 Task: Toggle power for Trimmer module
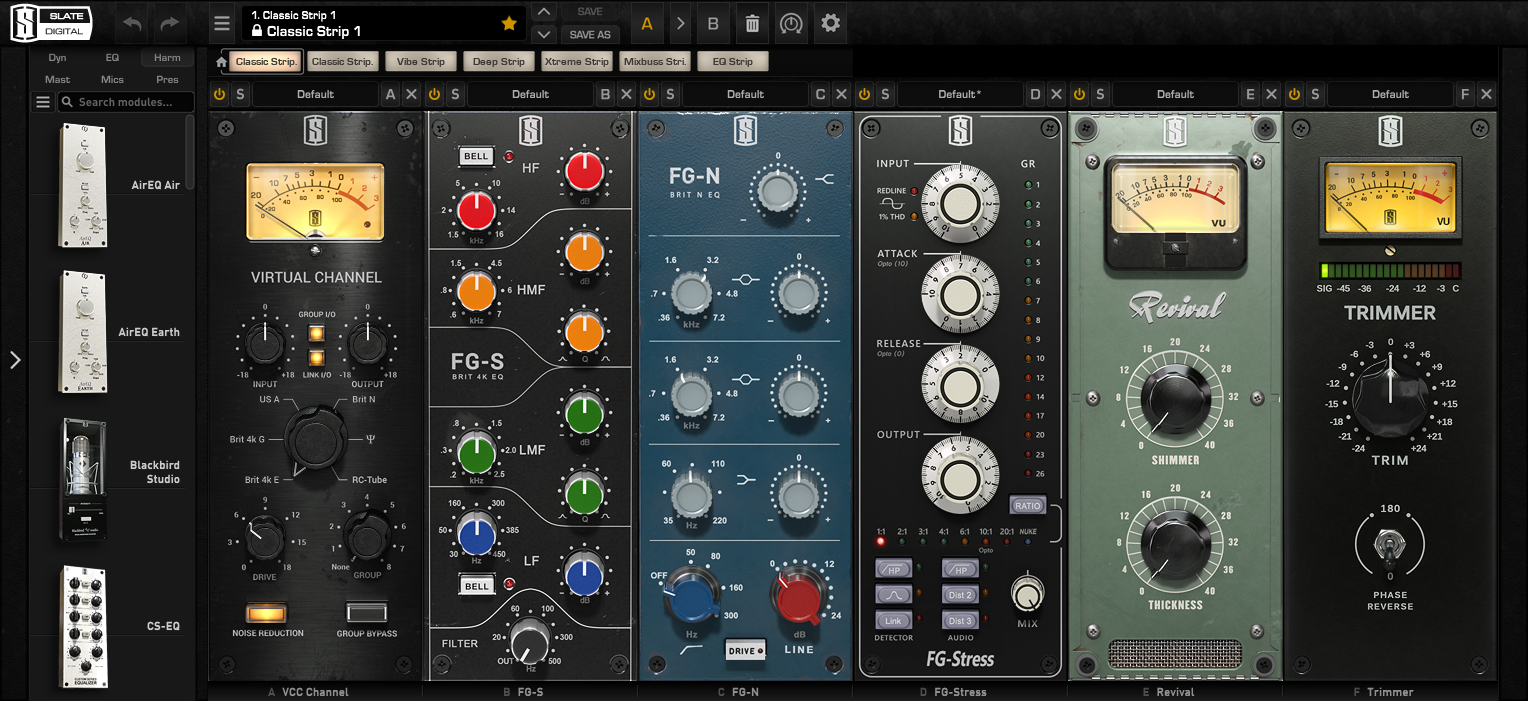[1295, 94]
